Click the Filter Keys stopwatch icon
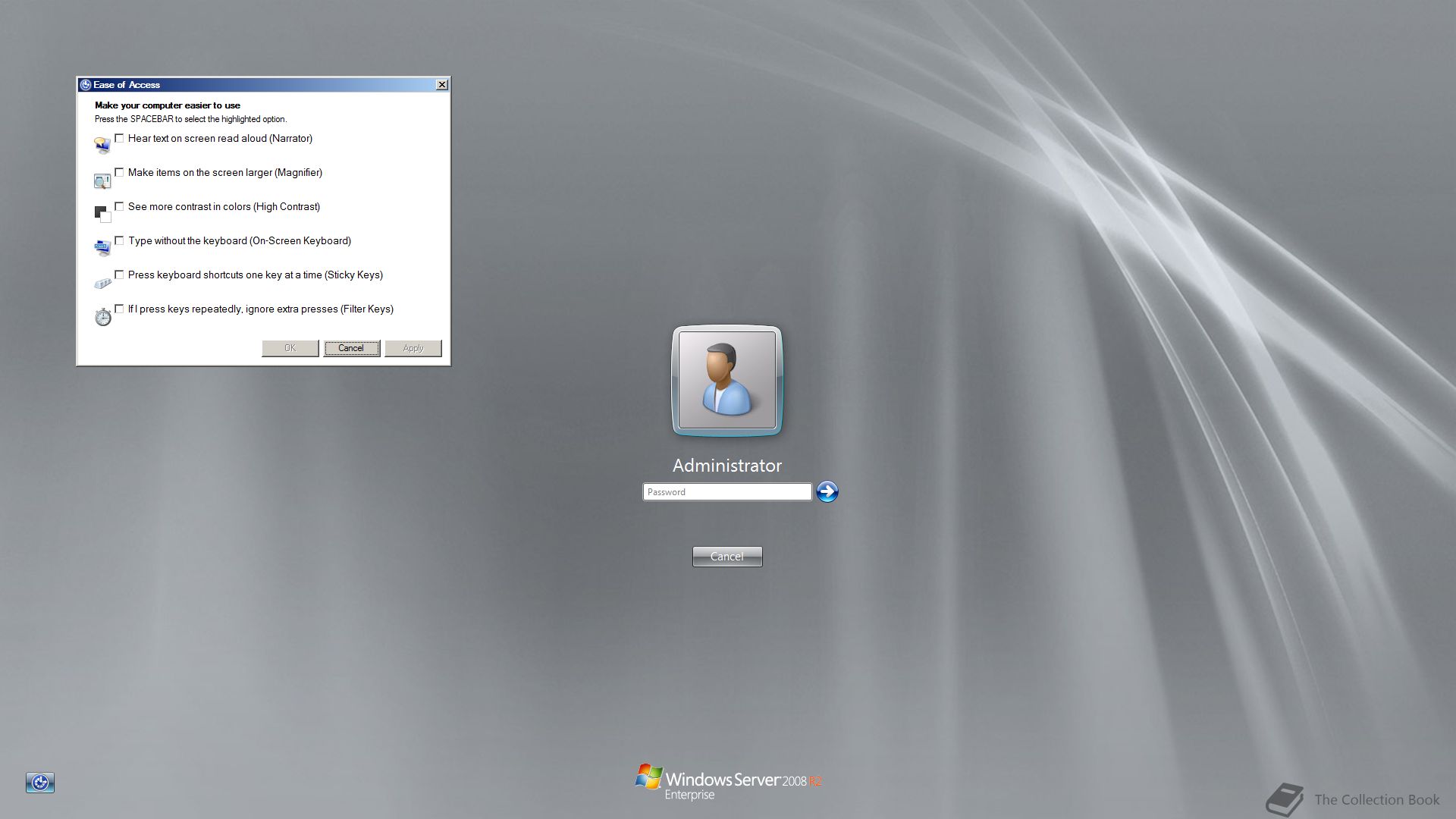1456x819 pixels. 103,317
